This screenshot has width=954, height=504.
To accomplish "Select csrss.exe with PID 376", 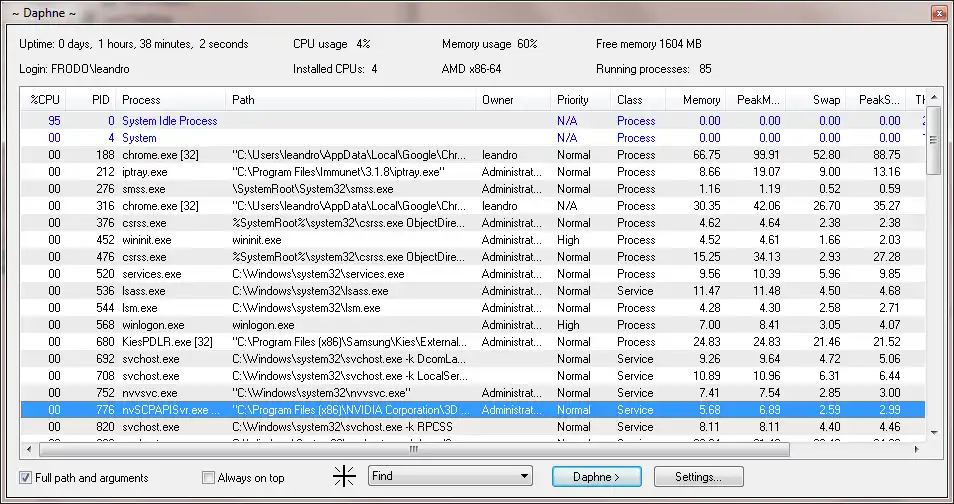I will [473, 223].
